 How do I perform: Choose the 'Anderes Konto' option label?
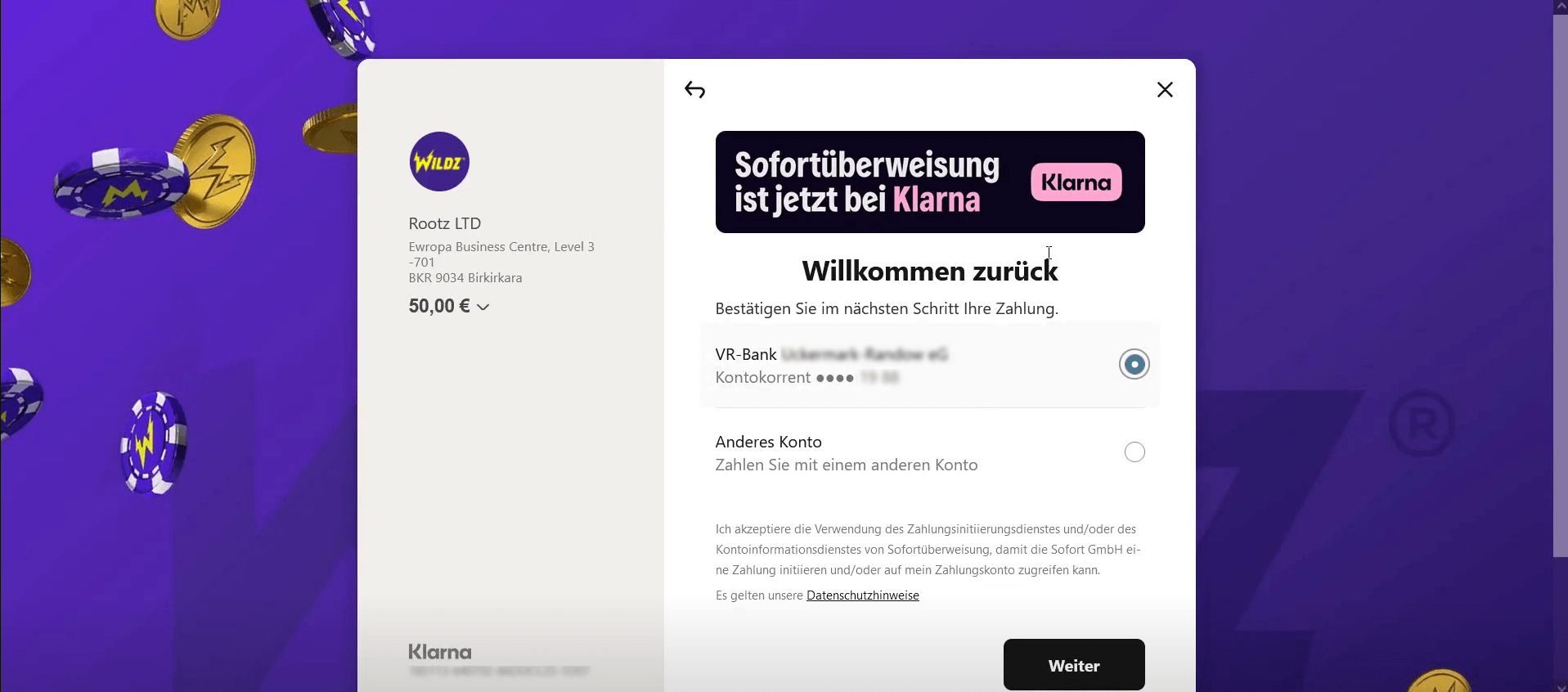tap(768, 442)
